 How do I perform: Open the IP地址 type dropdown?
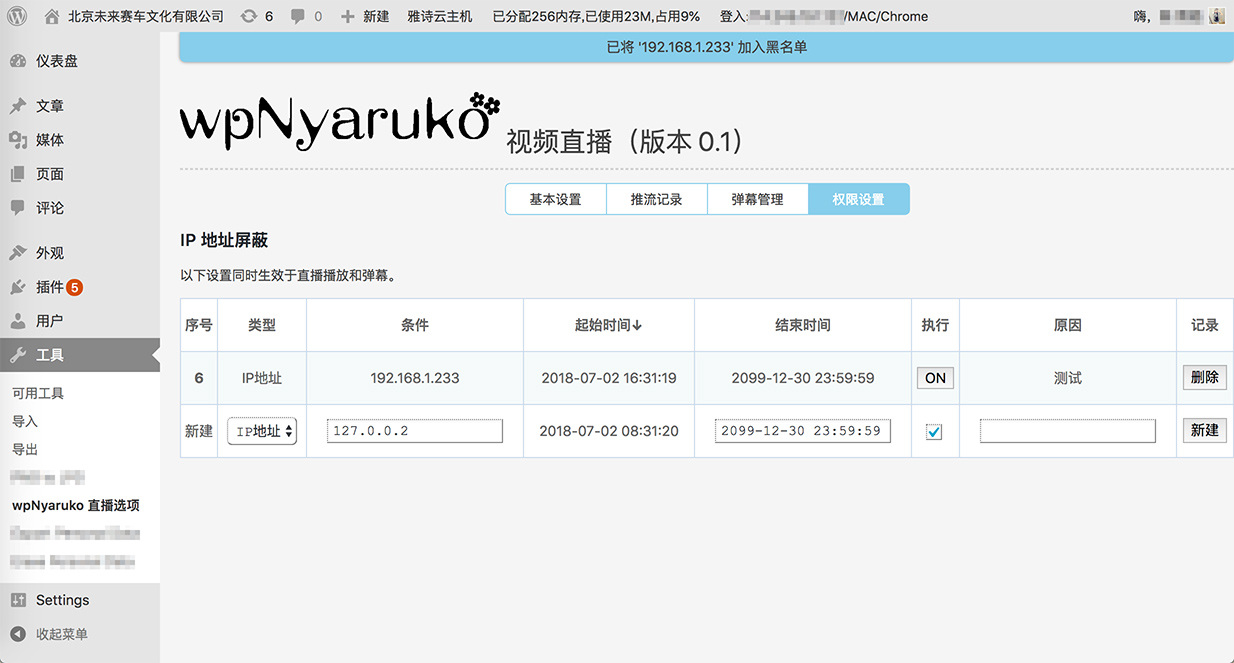pyautogui.click(x=262, y=431)
